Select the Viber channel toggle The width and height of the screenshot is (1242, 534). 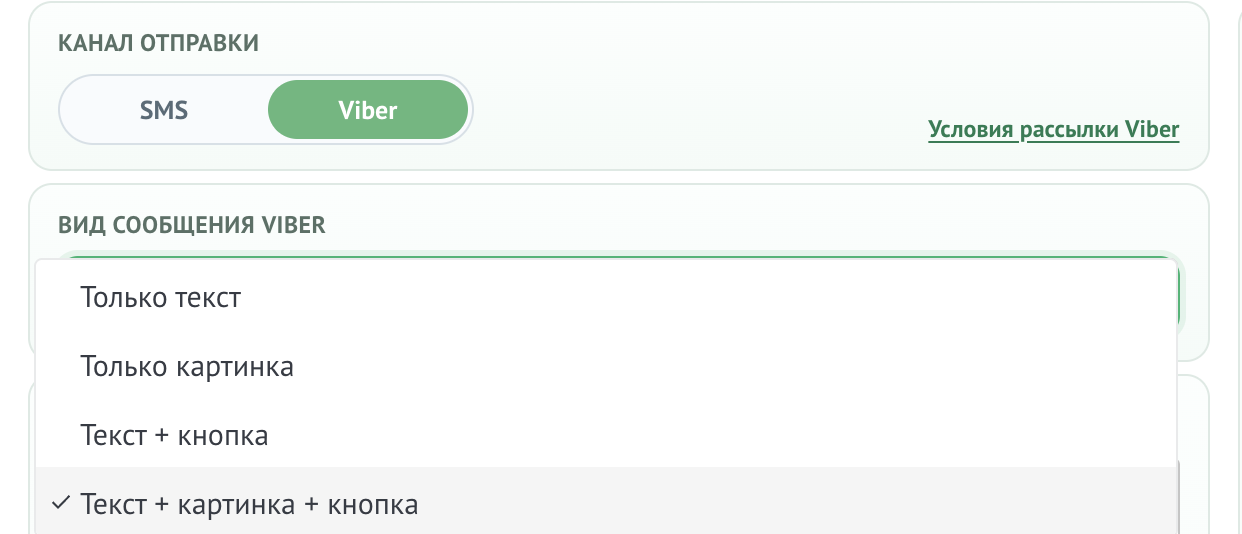(x=368, y=110)
